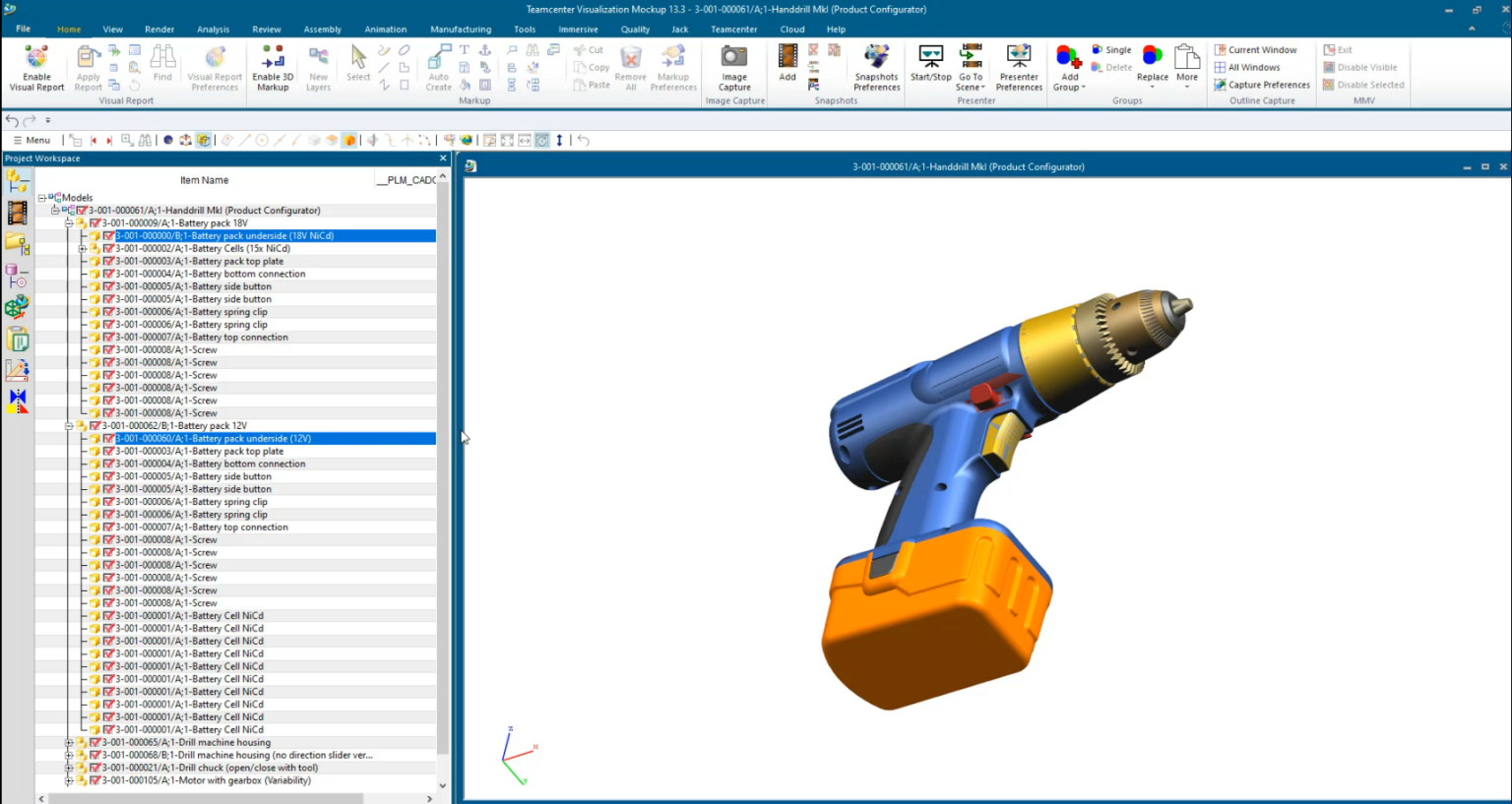Toggle checkbox for Drill machine housing
The height and width of the screenshot is (804, 1512).
pyautogui.click(x=95, y=743)
